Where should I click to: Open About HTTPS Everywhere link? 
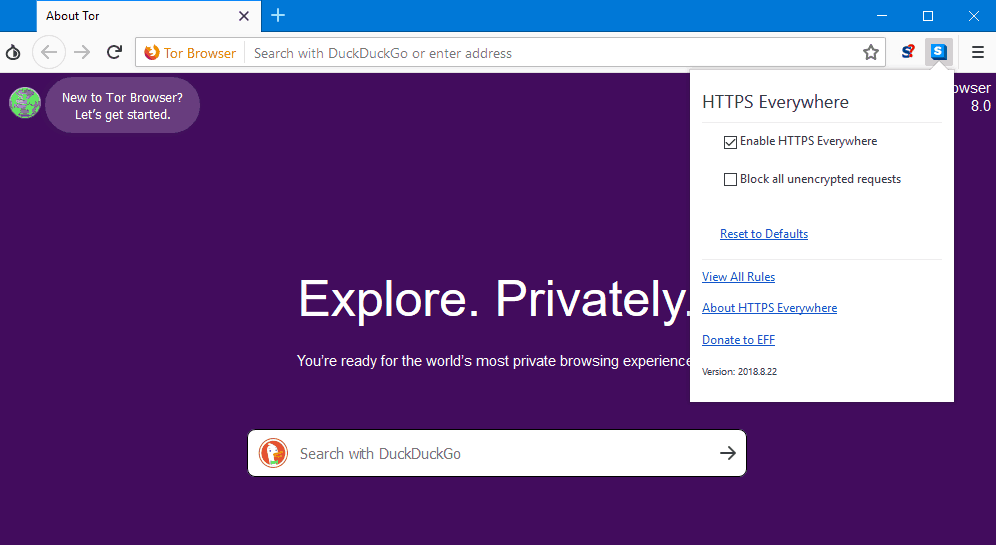(769, 308)
